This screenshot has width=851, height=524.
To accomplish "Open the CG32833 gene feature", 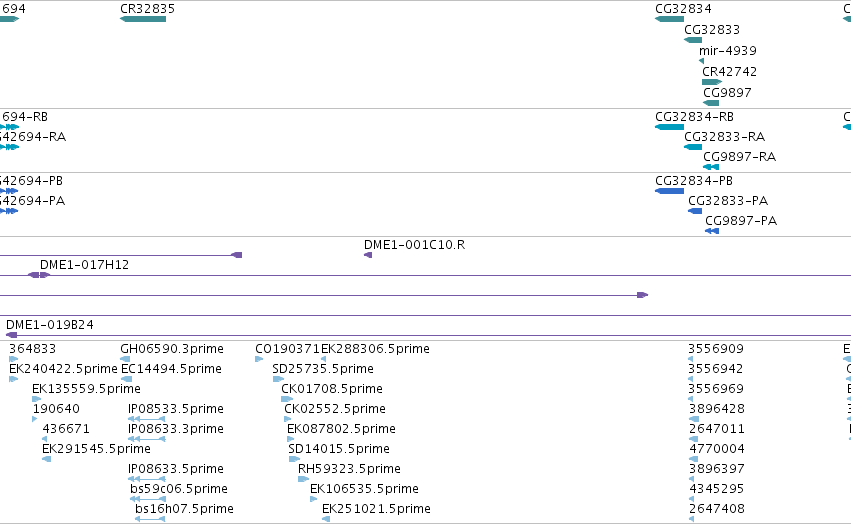I will tap(712, 30).
